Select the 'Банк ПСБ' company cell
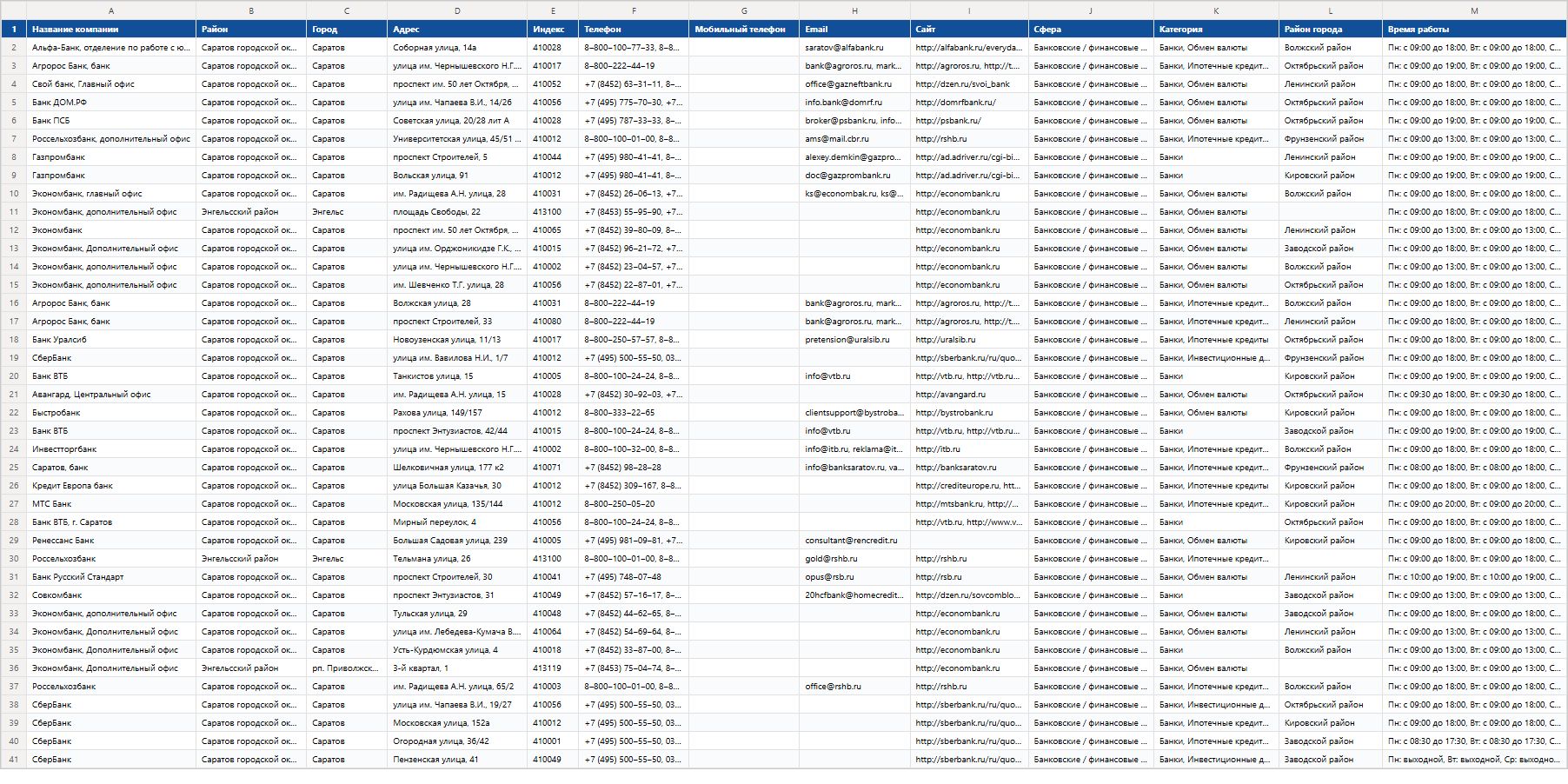 tap(111, 121)
